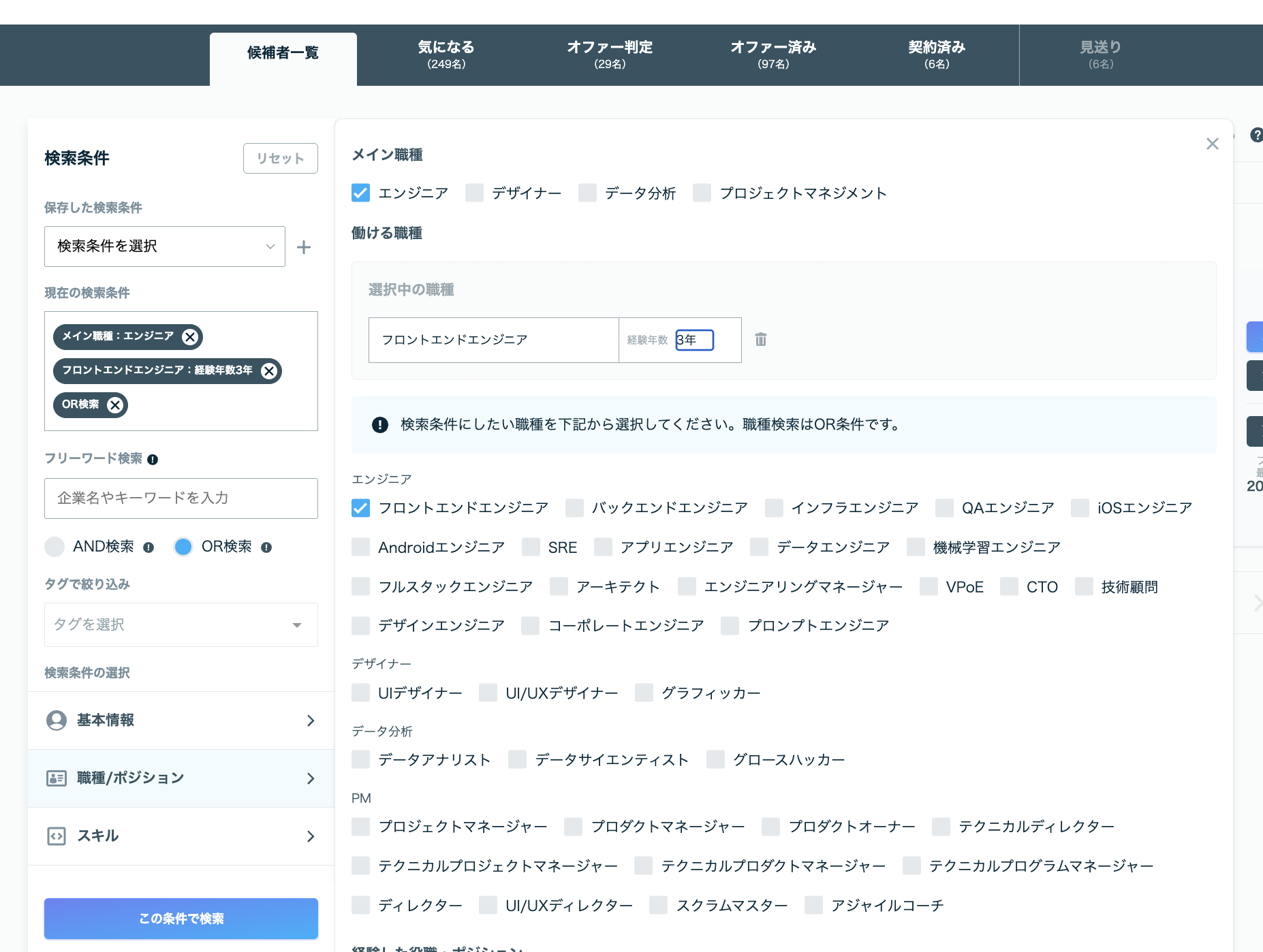Check the VPoE checkbox

[929, 586]
